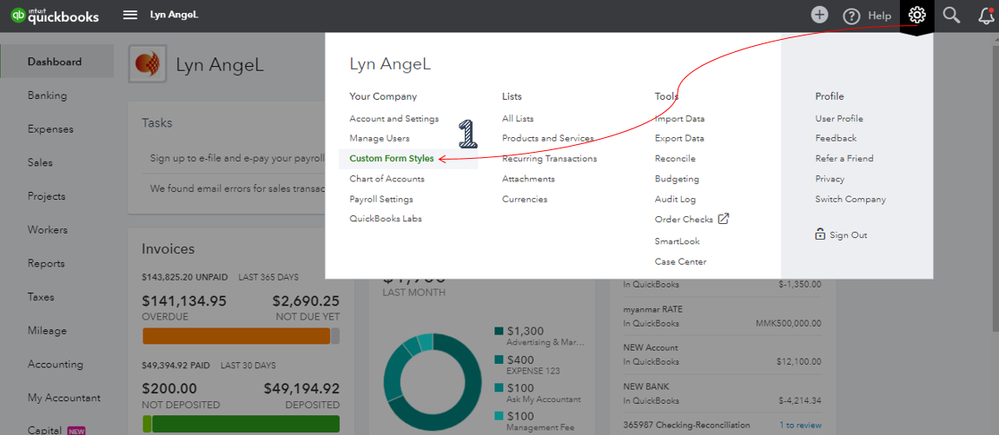Open My Accountant in sidebar
The image size is (999, 435).
pyautogui.click(x=64, y=398)
